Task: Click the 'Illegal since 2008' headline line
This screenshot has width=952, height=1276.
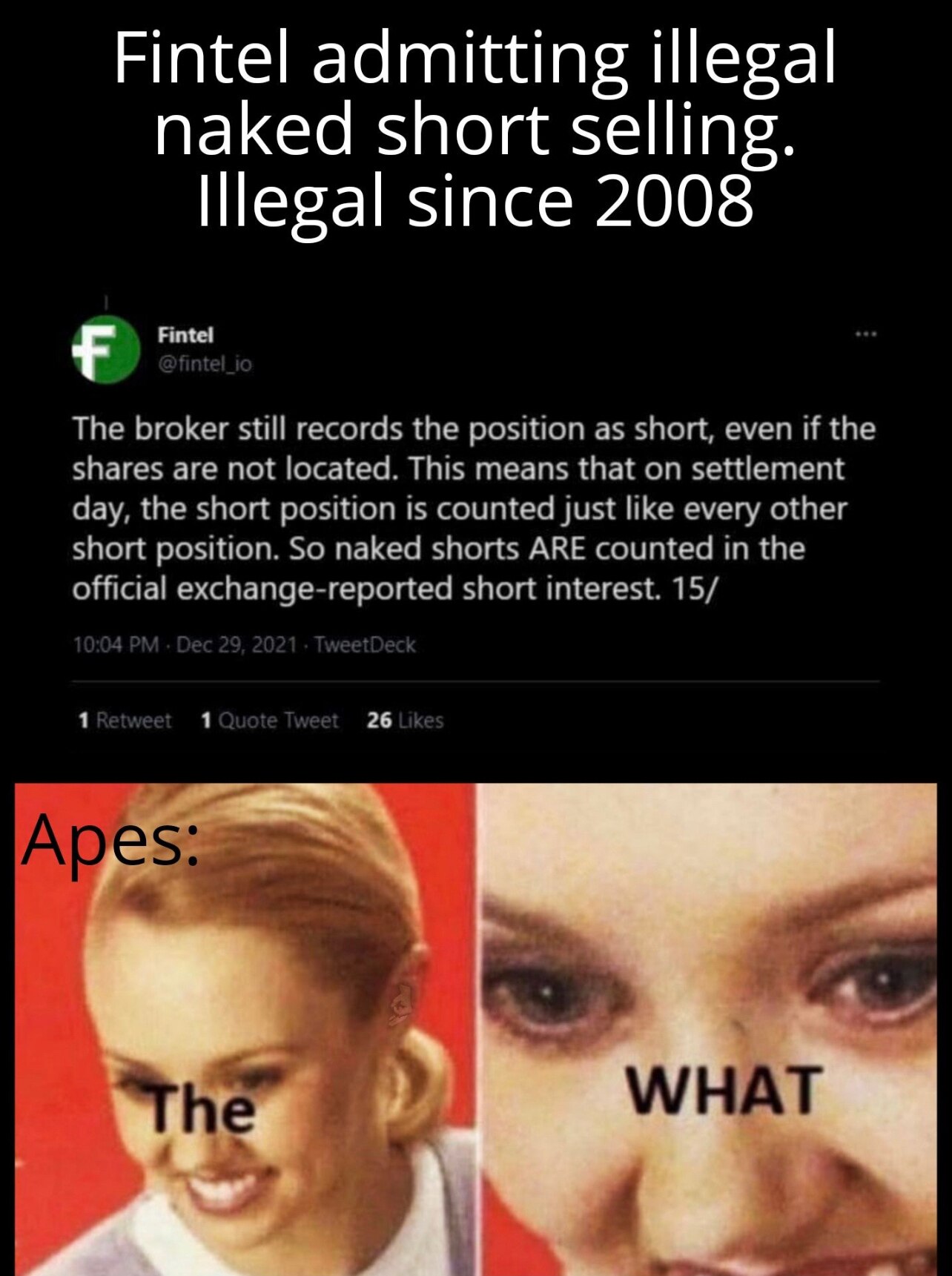Action: click(x=475, y=201)
